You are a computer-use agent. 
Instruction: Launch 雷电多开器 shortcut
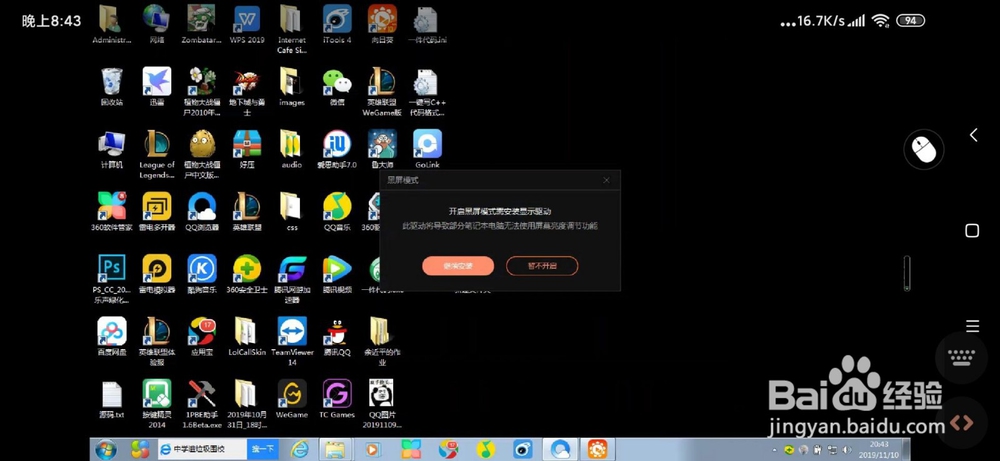point(156,211)
